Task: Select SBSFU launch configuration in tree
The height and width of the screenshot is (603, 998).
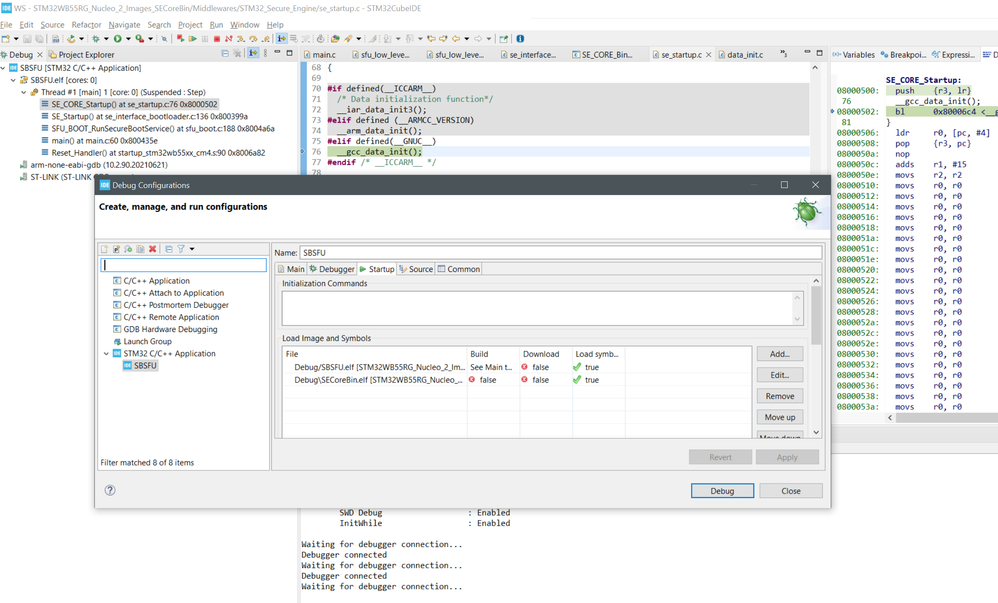Action: coord(139,365)
